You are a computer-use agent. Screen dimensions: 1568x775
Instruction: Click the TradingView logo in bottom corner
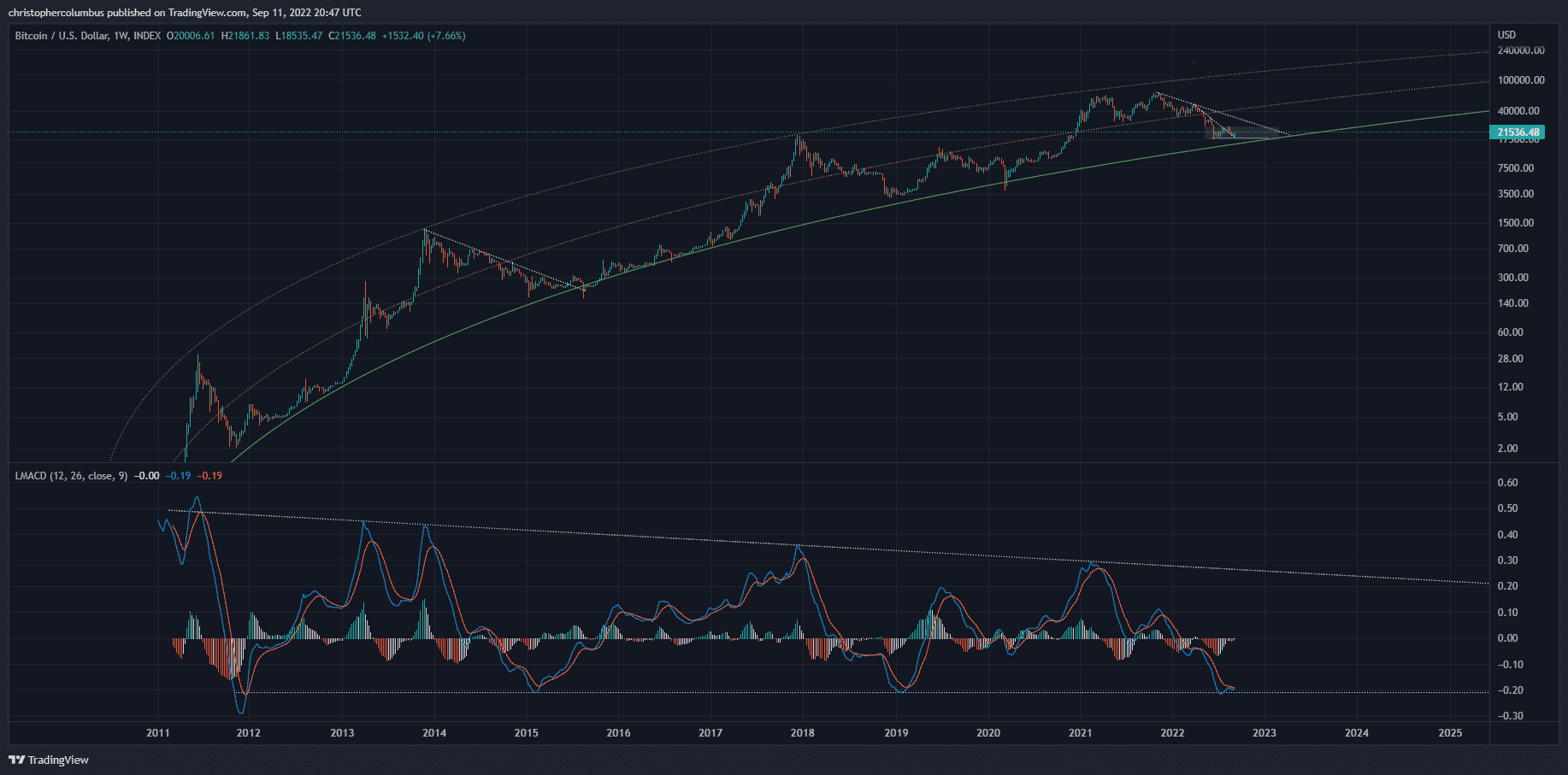49,760
